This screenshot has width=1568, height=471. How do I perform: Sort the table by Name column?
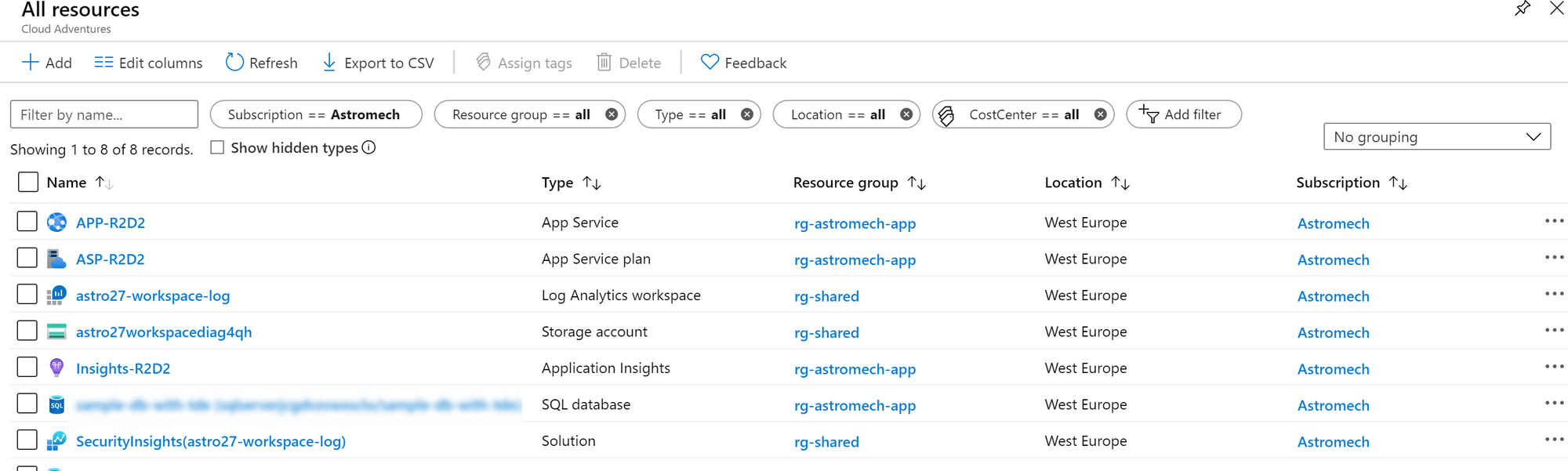[104, 183]
